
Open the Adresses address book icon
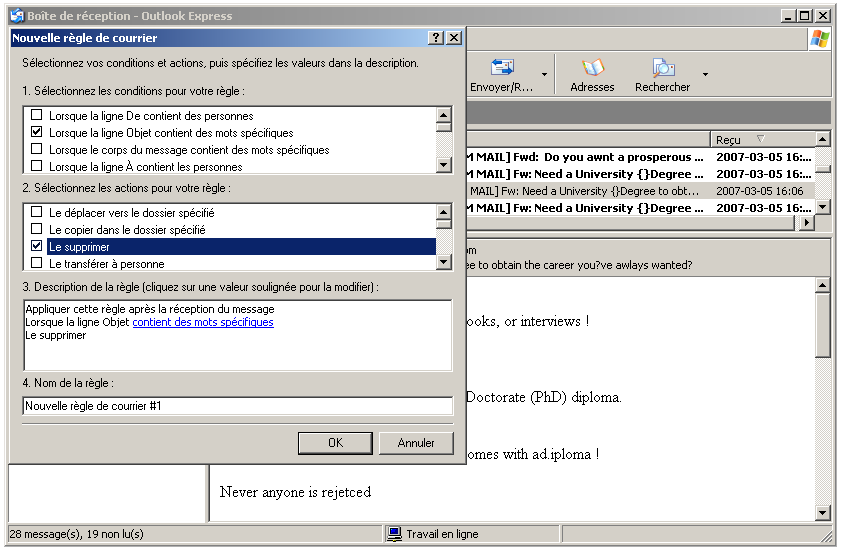pyautogui.click(x=593, y=67)
